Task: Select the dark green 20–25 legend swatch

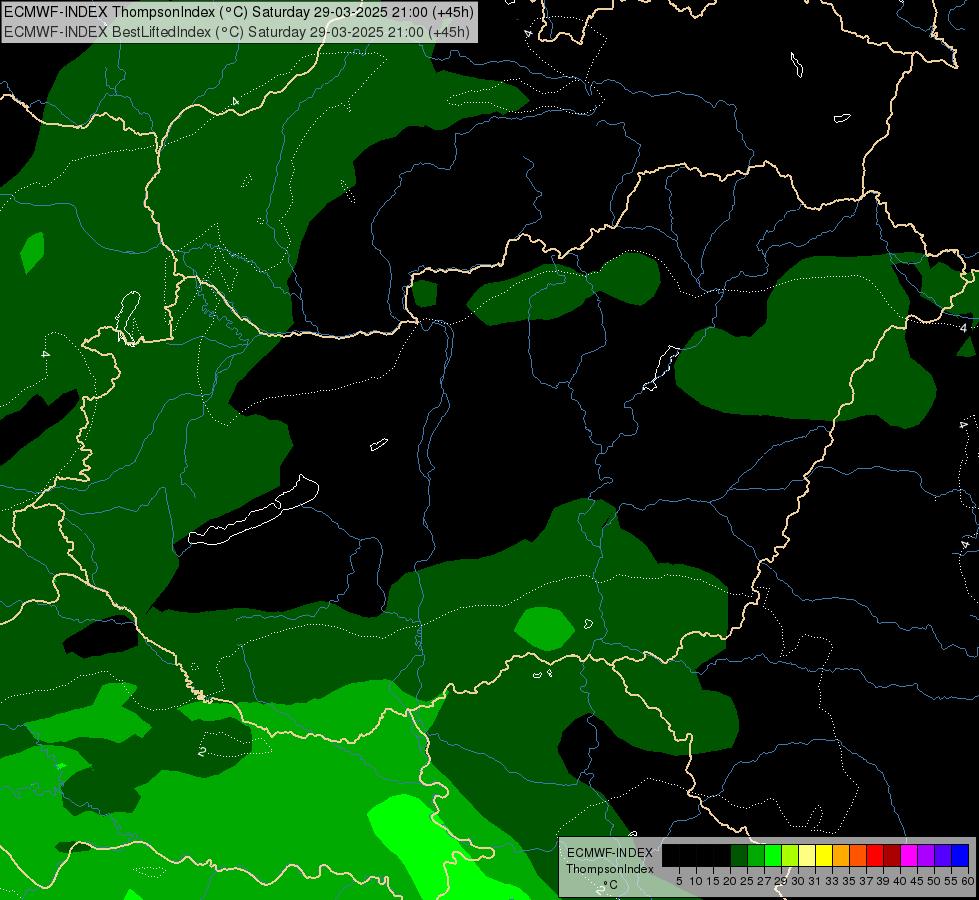Action: [x=739, y=855]
